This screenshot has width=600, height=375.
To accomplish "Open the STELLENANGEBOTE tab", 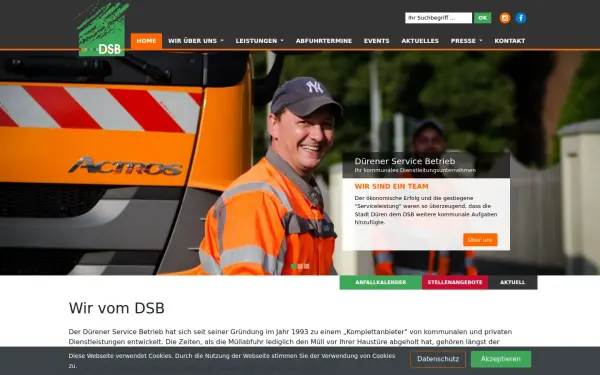I will coord(455,282).
